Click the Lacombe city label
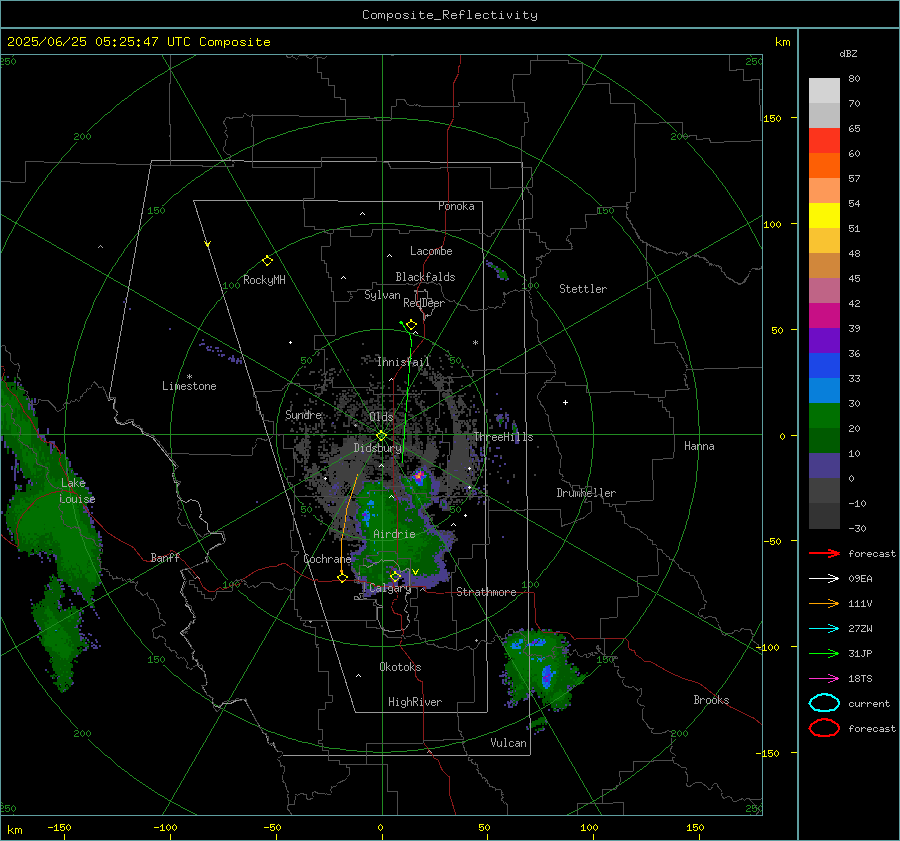 (x=431, y=251)
